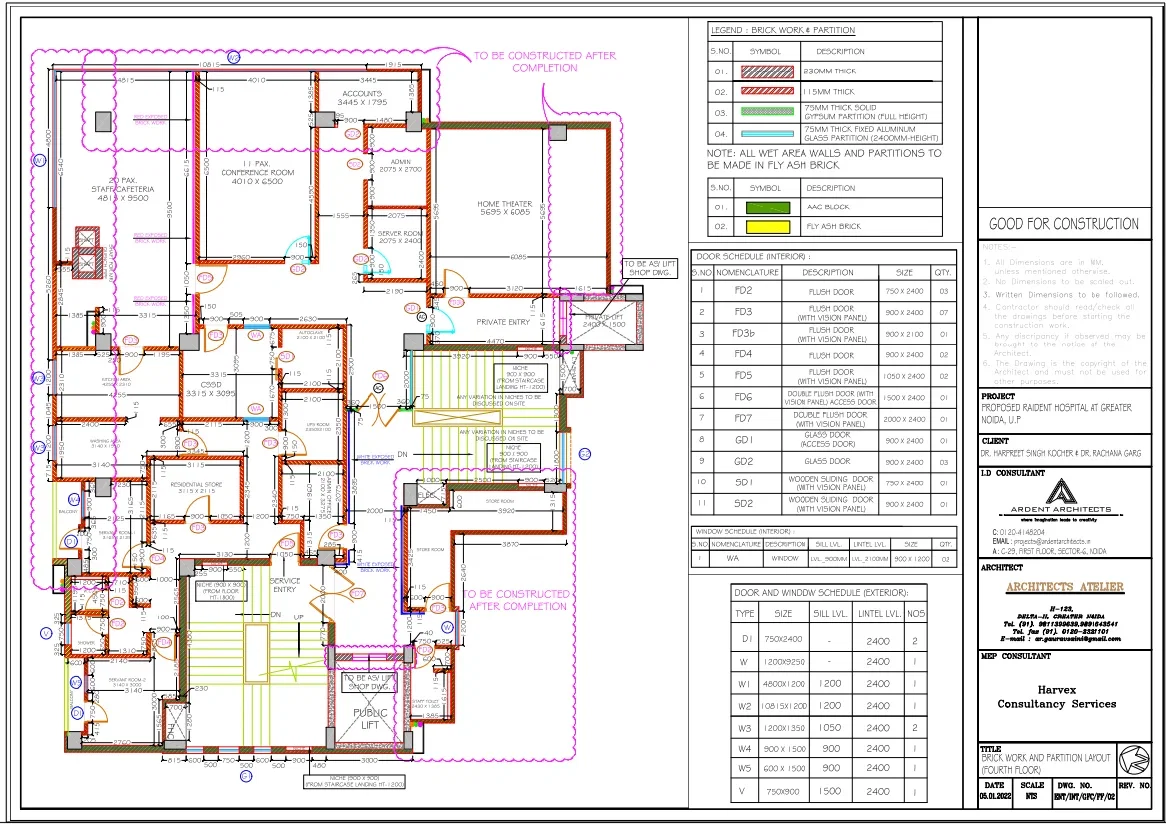The height and width of the screenshot is (825, 1166).
Task: Click the arrow logo beside the drawing title
Action: (x=1133, y=760)
